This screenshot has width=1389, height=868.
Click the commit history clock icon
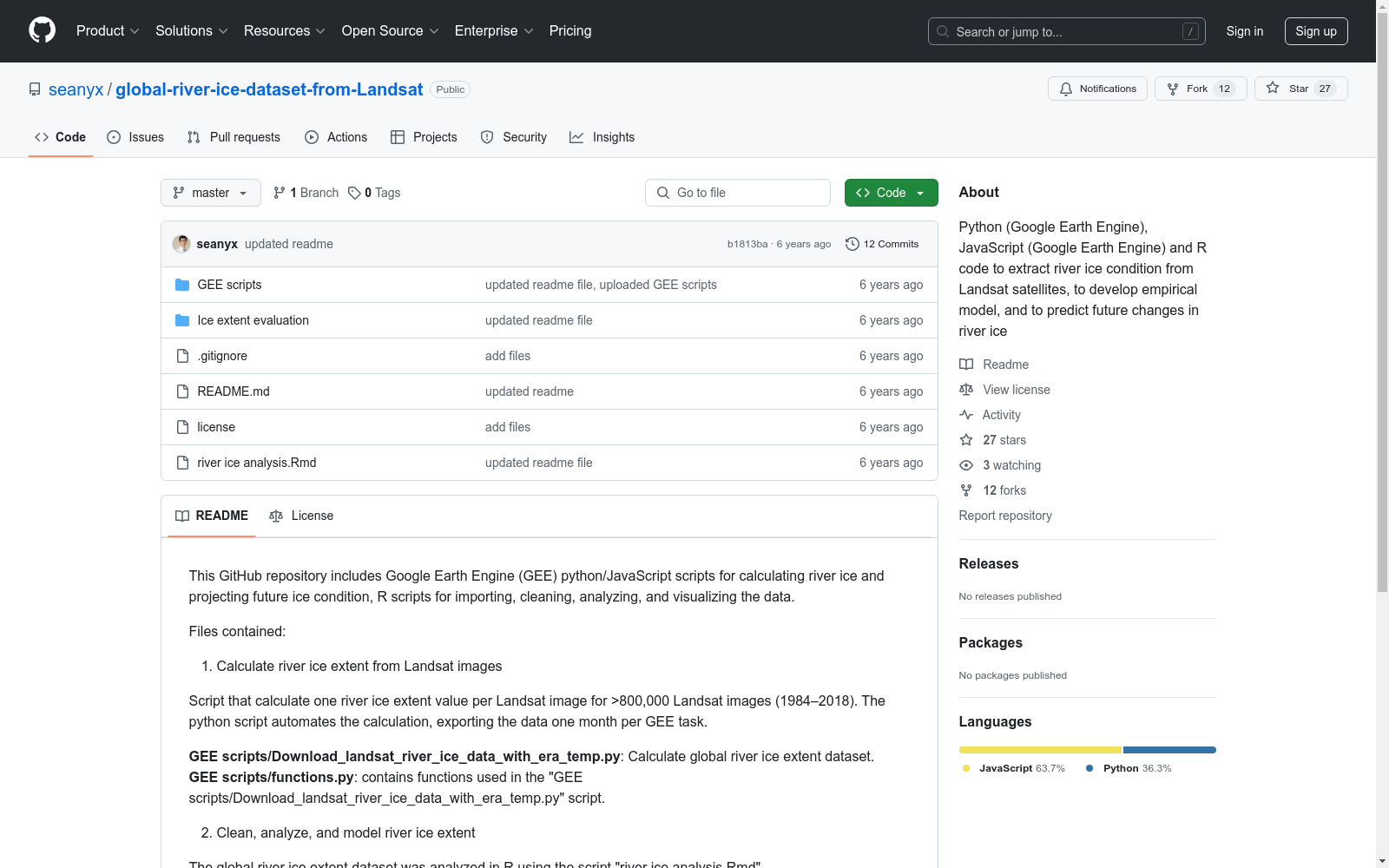pos(852,244)
